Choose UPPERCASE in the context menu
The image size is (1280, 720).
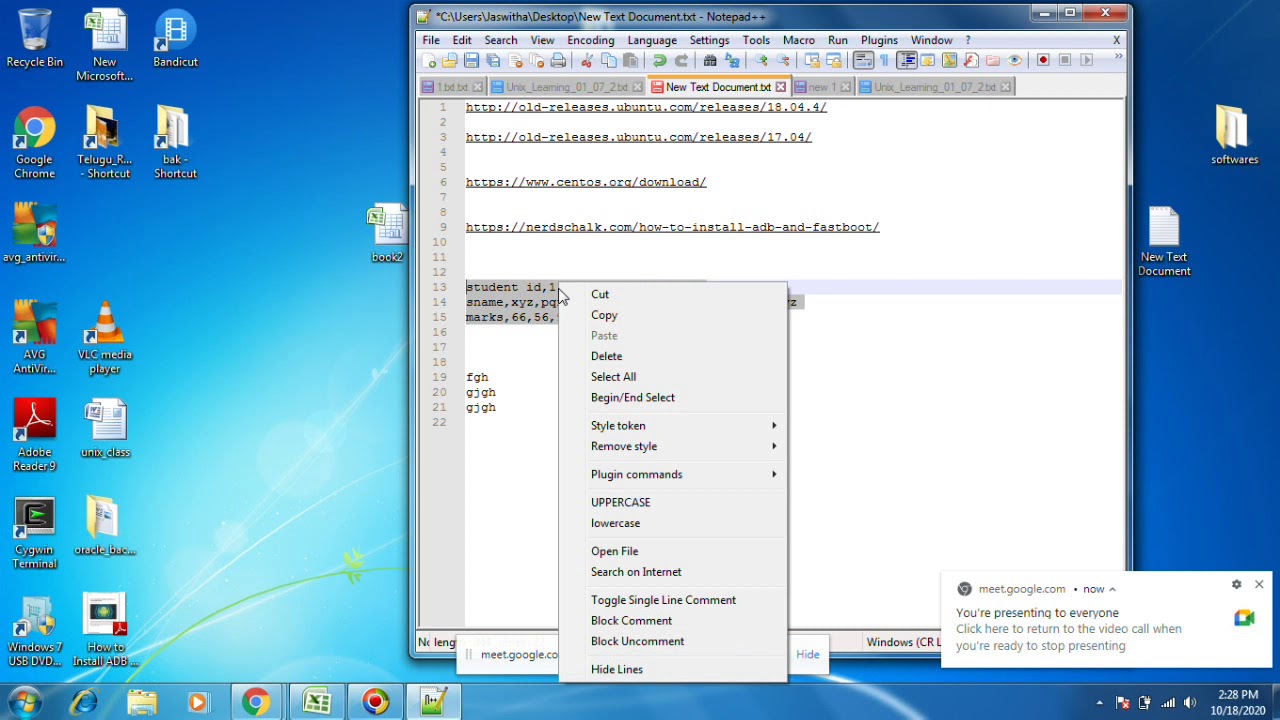620,503
